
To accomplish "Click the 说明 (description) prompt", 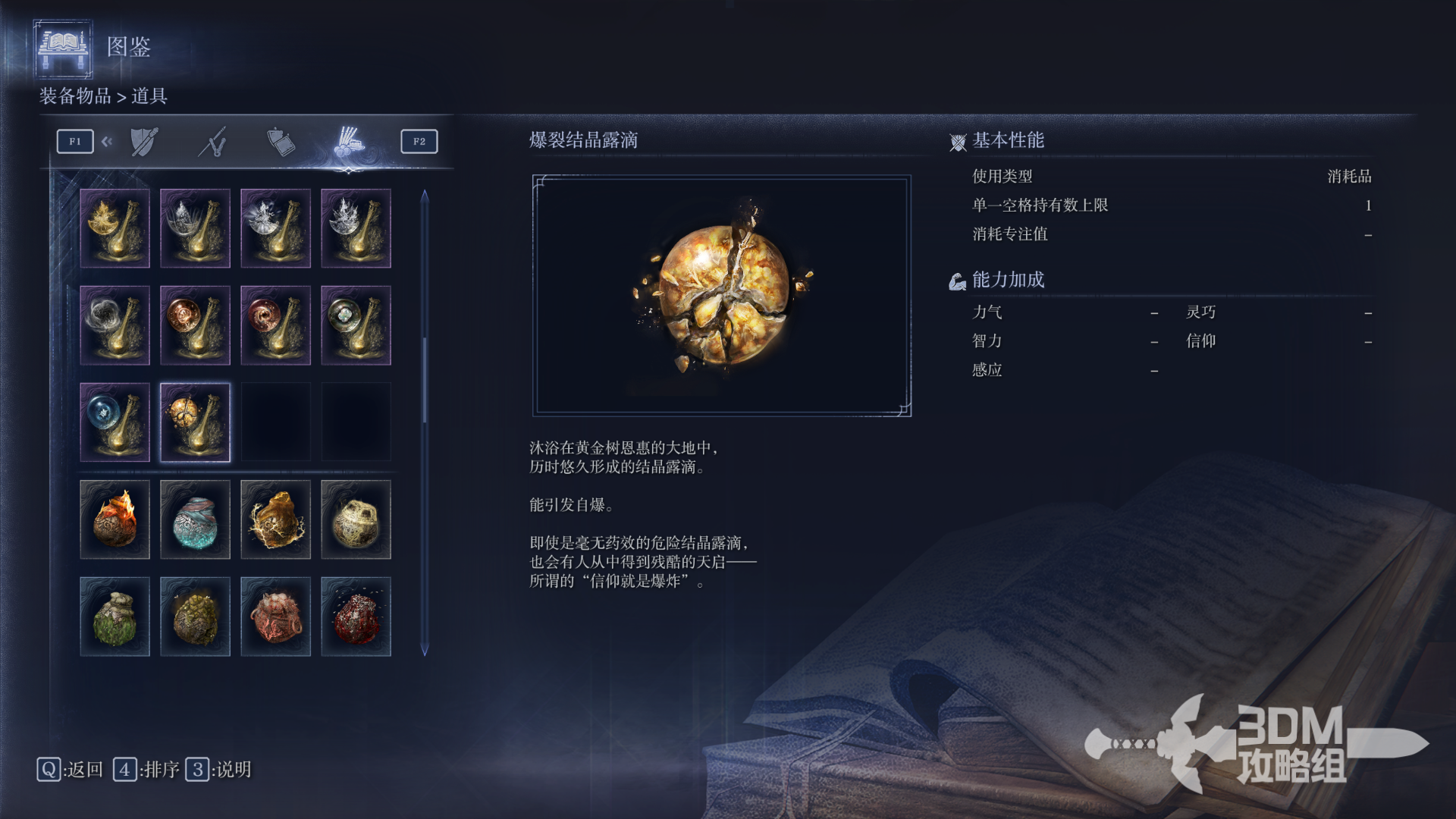I will point(218,770).
